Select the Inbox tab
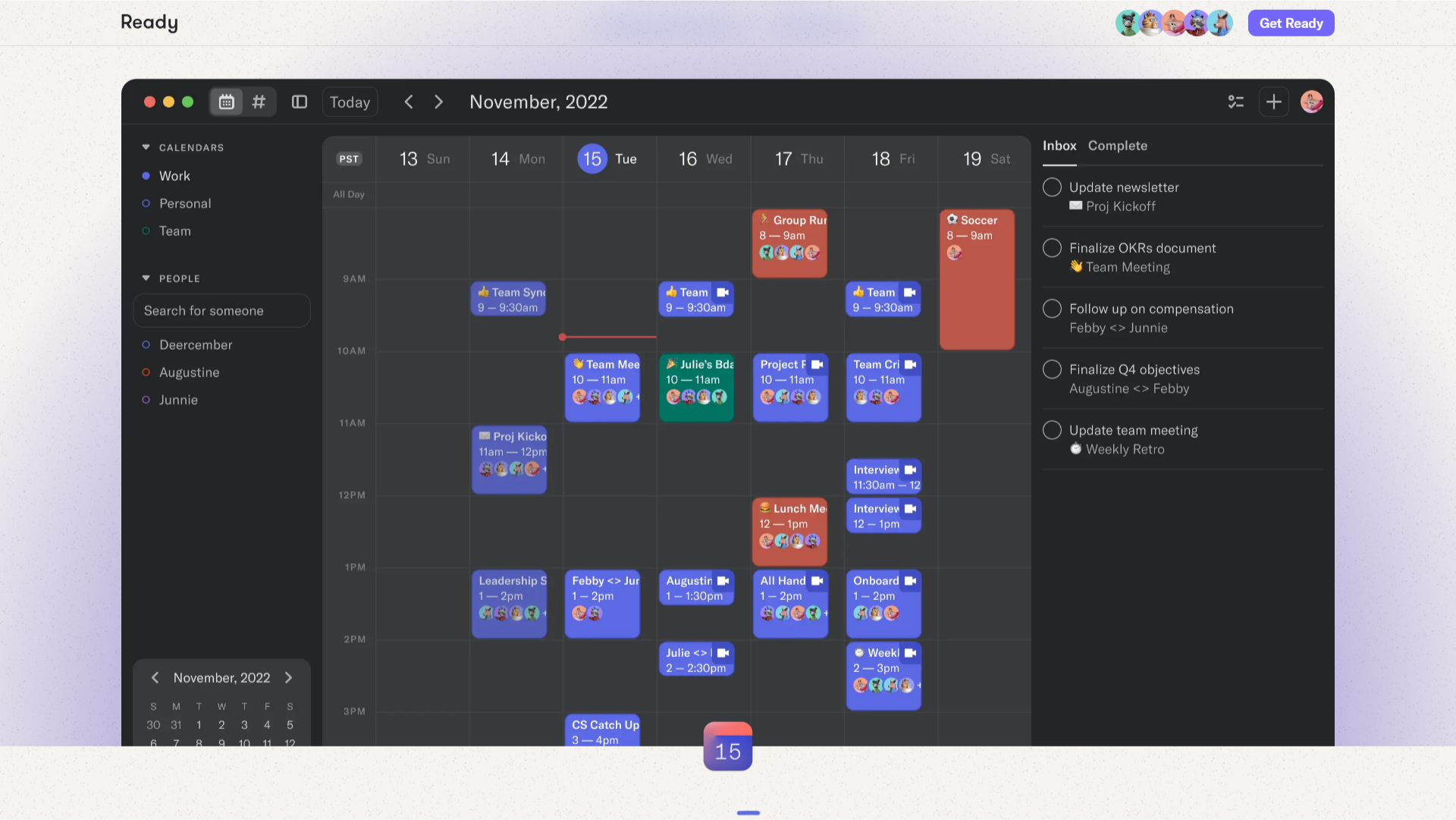This screenshot has height=820, width=1456. (1059, 146)
